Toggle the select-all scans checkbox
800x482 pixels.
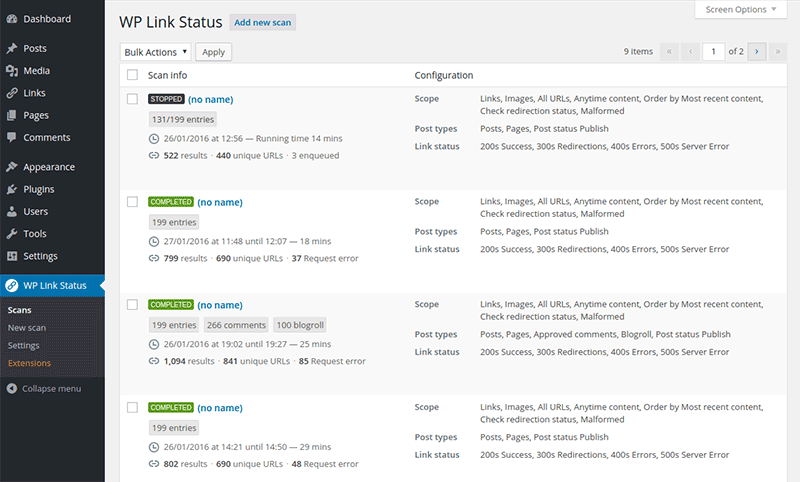(x=132, y=75)
